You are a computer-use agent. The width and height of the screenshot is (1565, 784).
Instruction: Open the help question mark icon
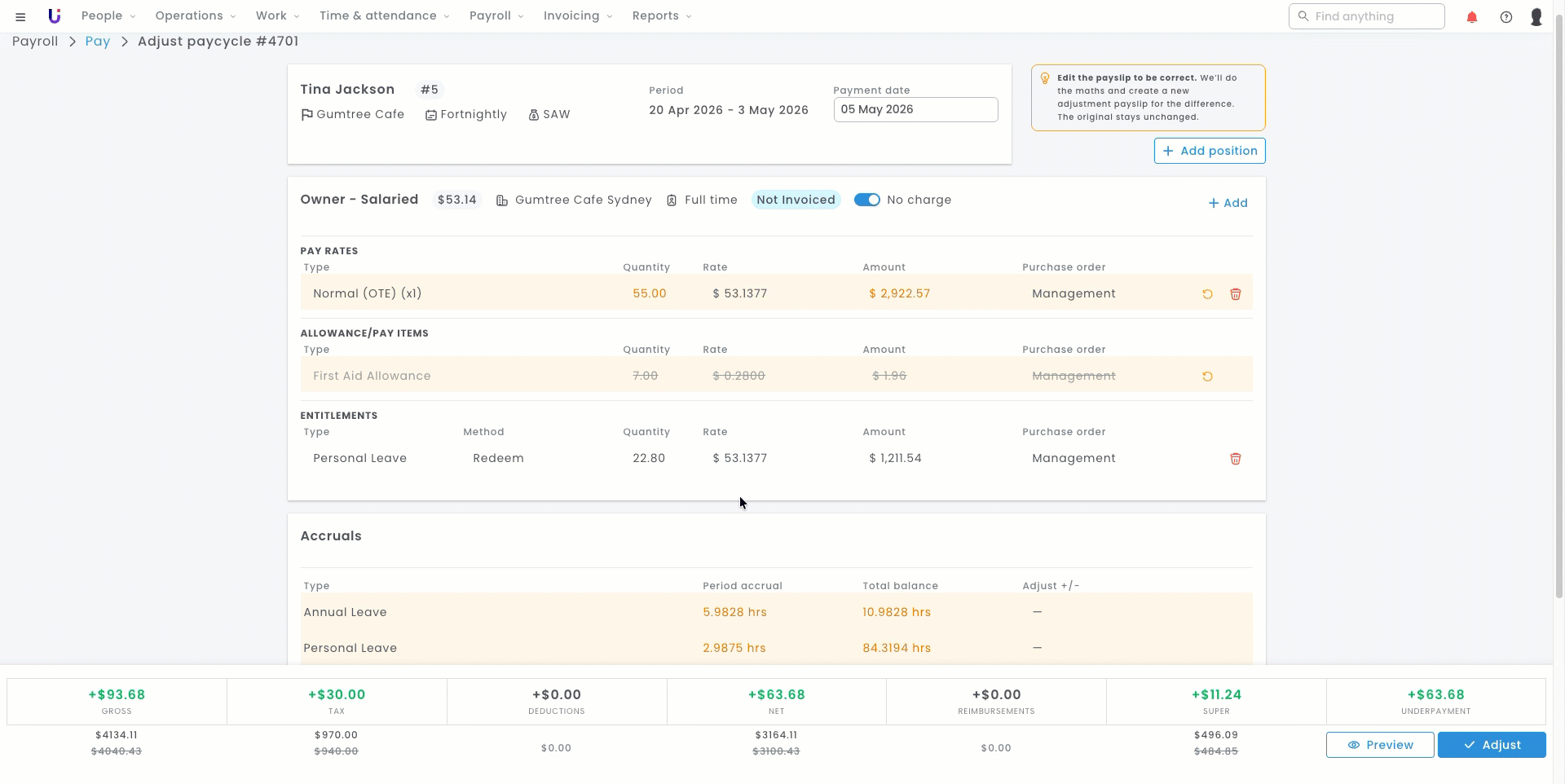pos(1506,16)
